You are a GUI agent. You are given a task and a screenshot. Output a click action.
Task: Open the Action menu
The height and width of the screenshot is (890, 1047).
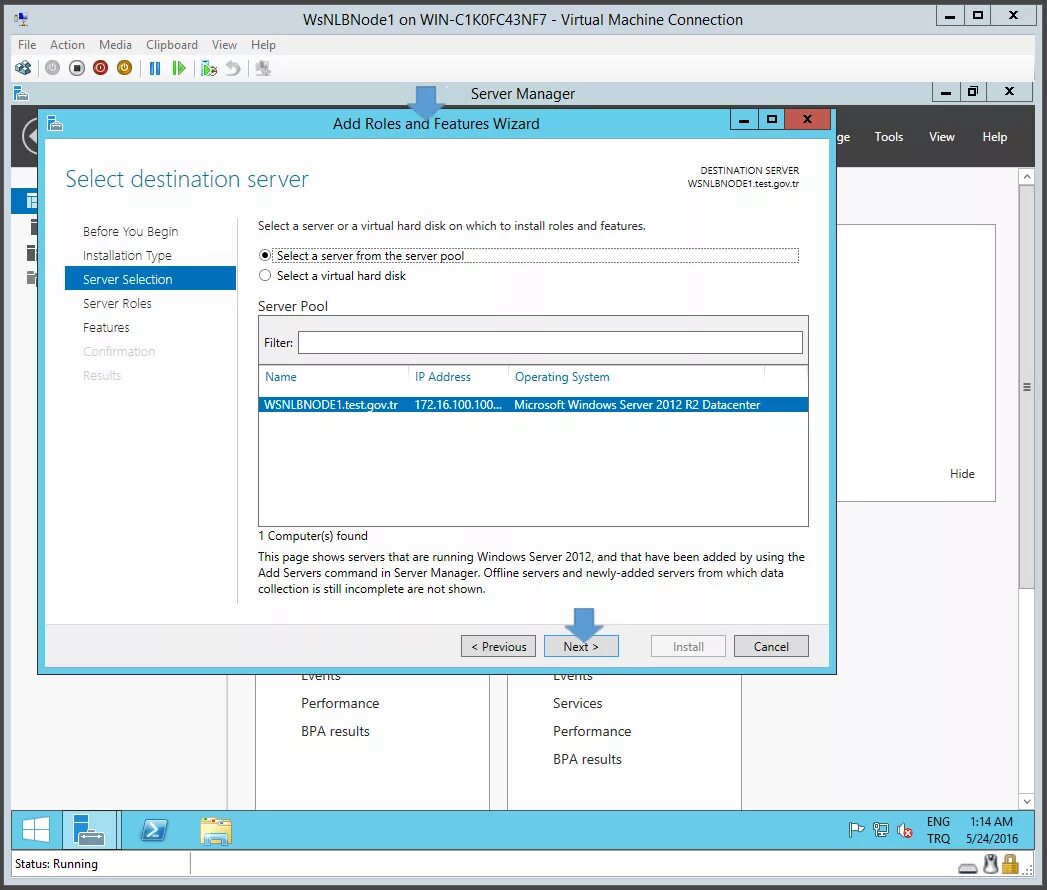[67, 45]
